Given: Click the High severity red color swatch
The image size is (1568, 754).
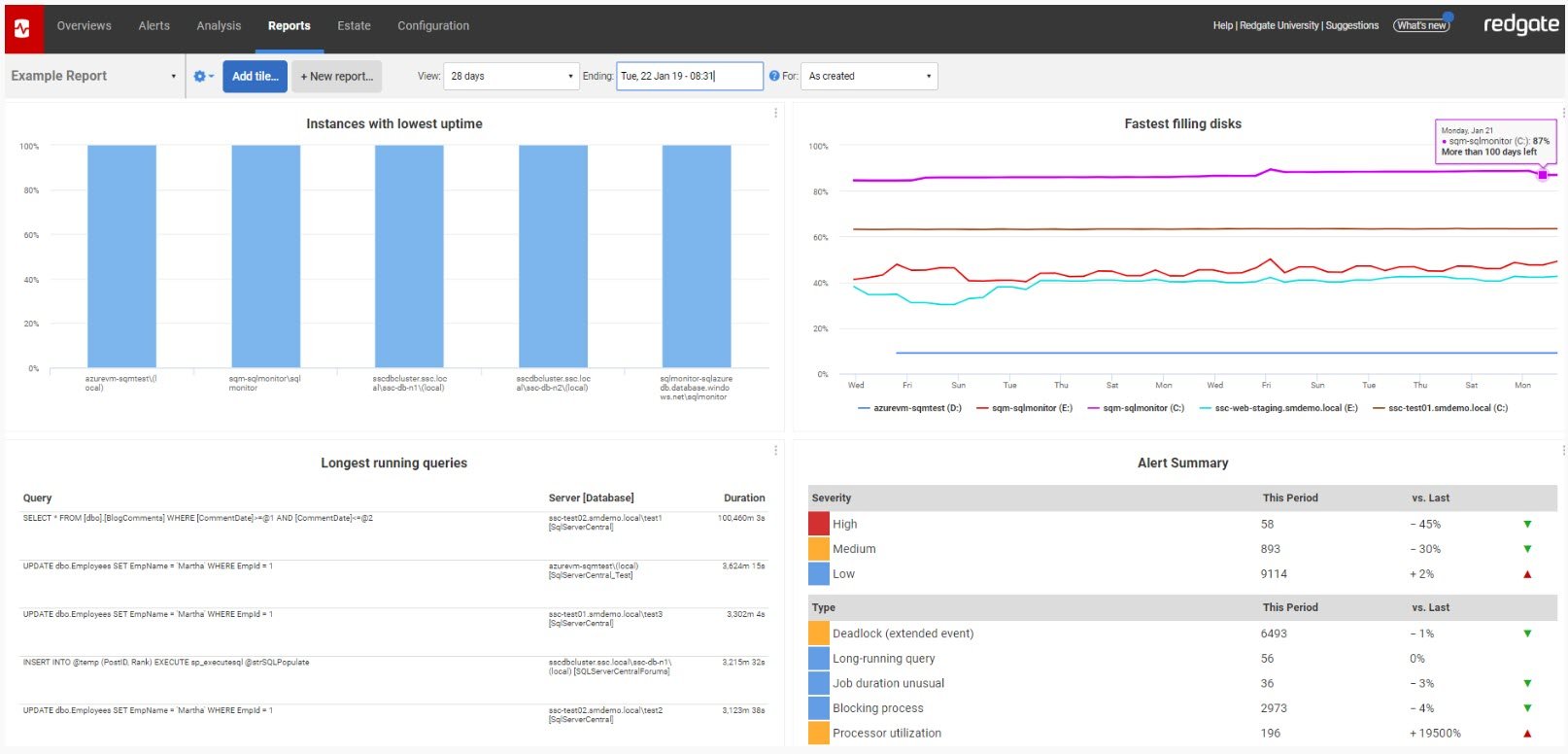Looking at the screenshot, I should pos(818,524).
